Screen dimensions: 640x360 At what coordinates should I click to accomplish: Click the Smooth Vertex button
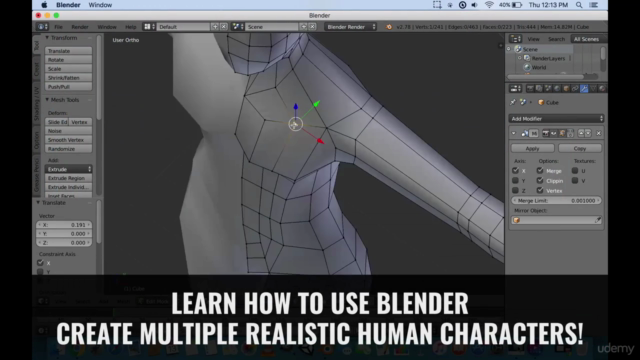pyautogui.click(x=69, y=140)
